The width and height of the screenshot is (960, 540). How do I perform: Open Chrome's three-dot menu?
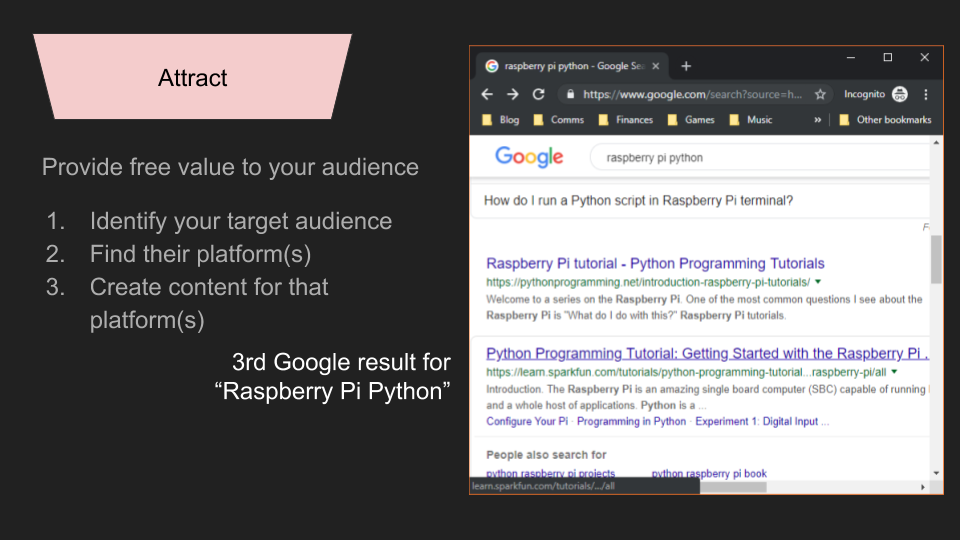[926, 94]
